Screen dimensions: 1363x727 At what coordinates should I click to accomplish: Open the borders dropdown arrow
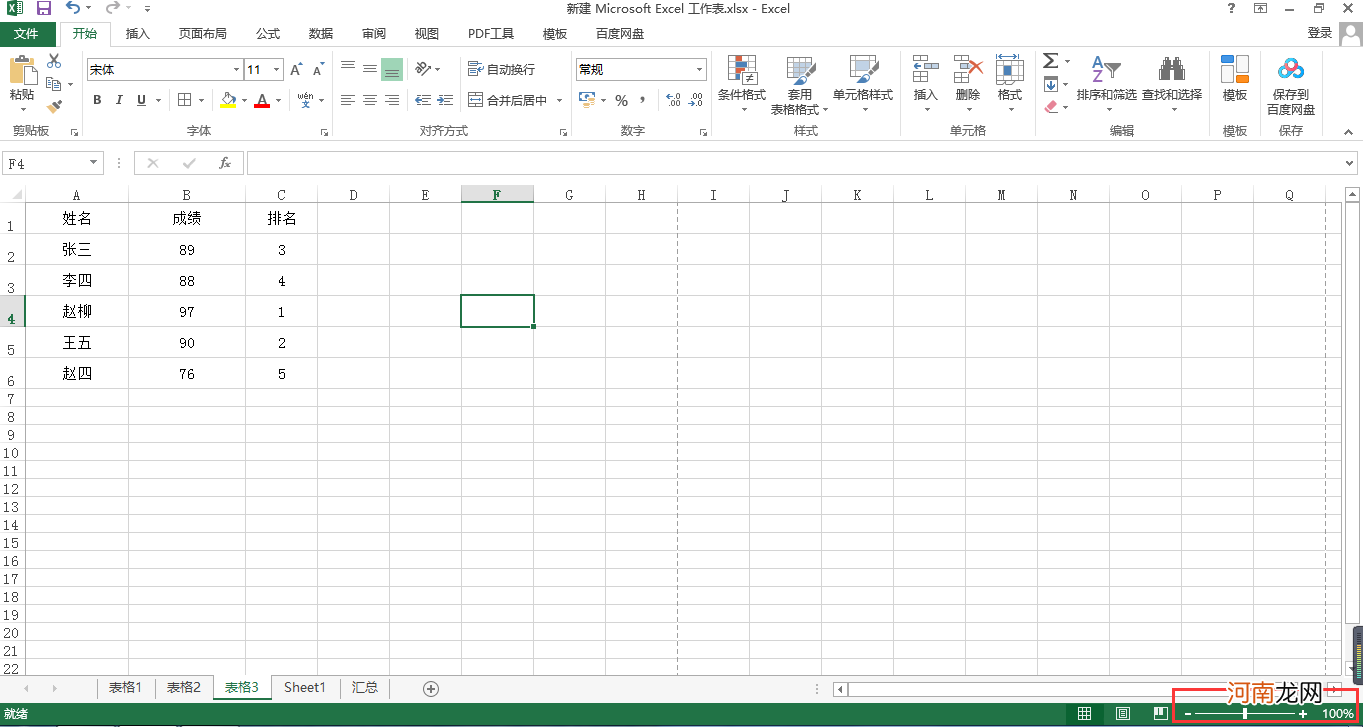coord(201,100)
